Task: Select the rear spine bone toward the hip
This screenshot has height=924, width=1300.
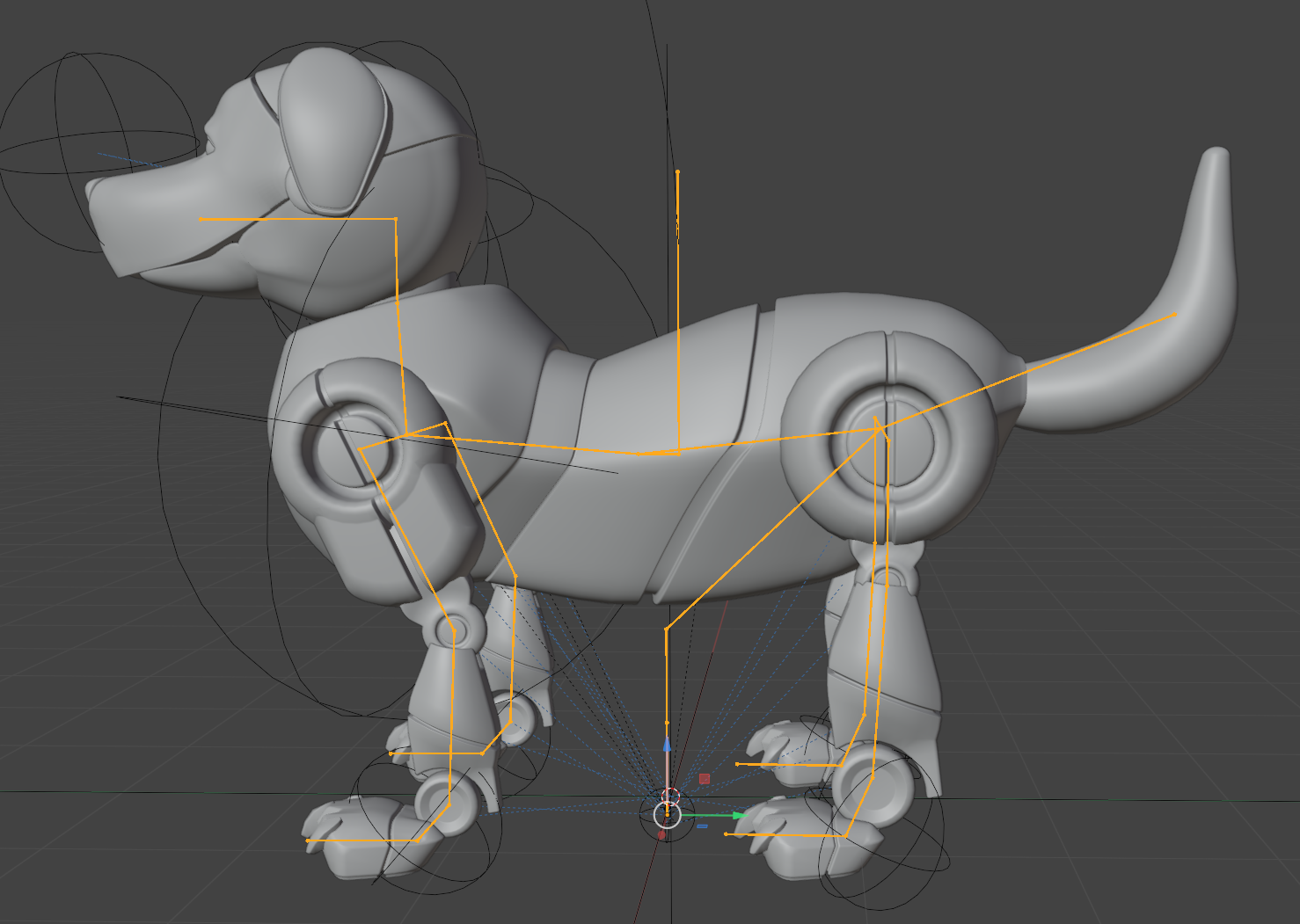Action: (758, 441)
